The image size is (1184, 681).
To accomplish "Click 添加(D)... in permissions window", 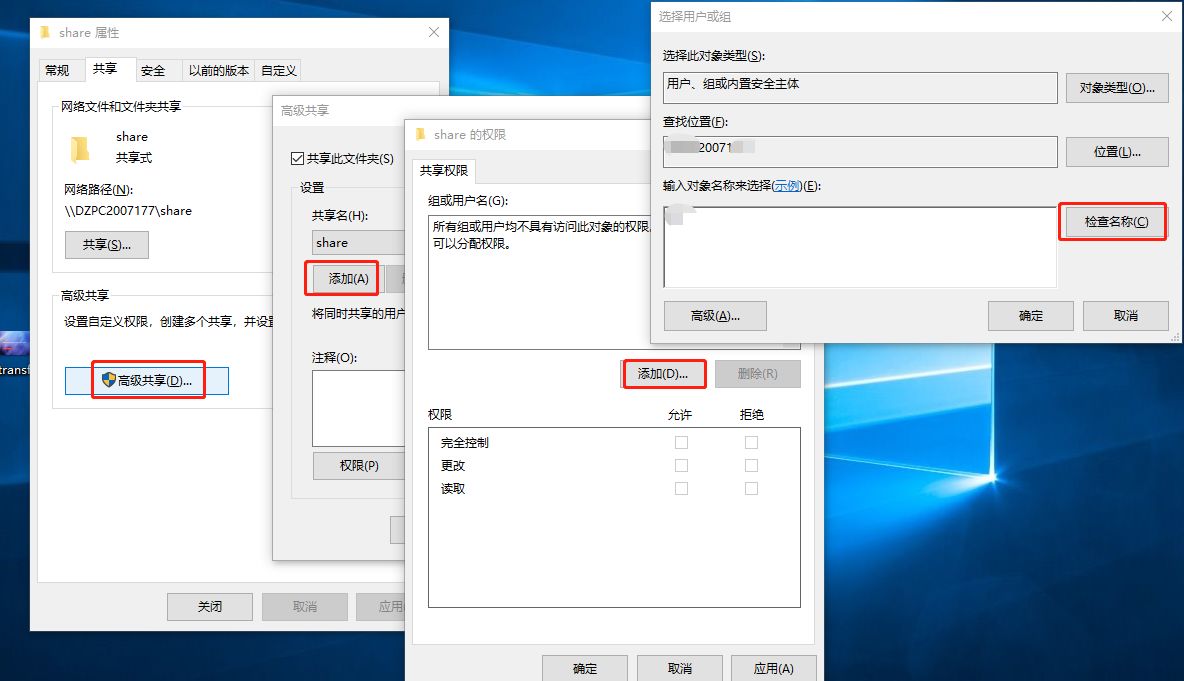I will point(662,374).
